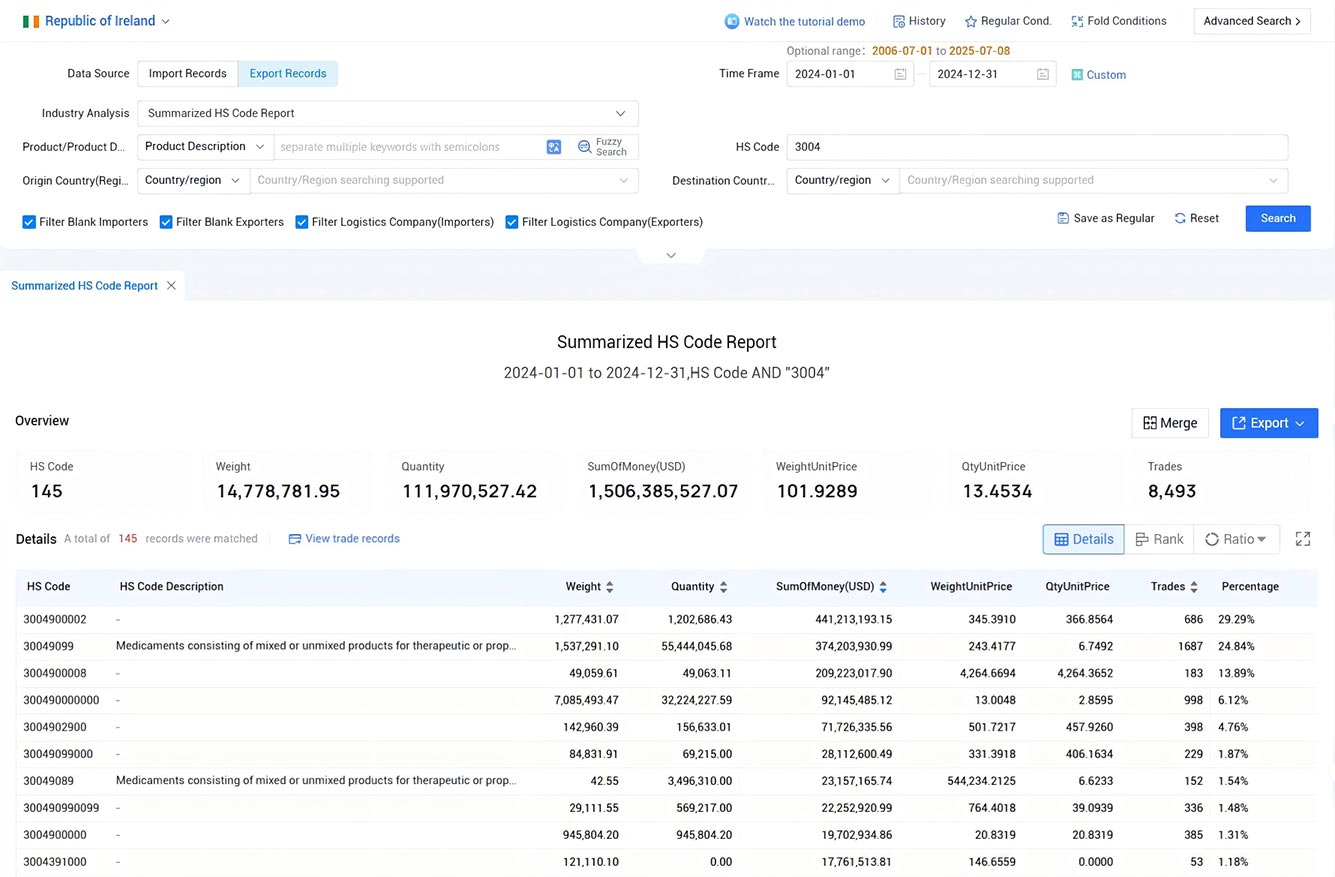This screenshot has width=1335, height=877.
Task: Collapse the search panel chevron
Action: (671, 255)
